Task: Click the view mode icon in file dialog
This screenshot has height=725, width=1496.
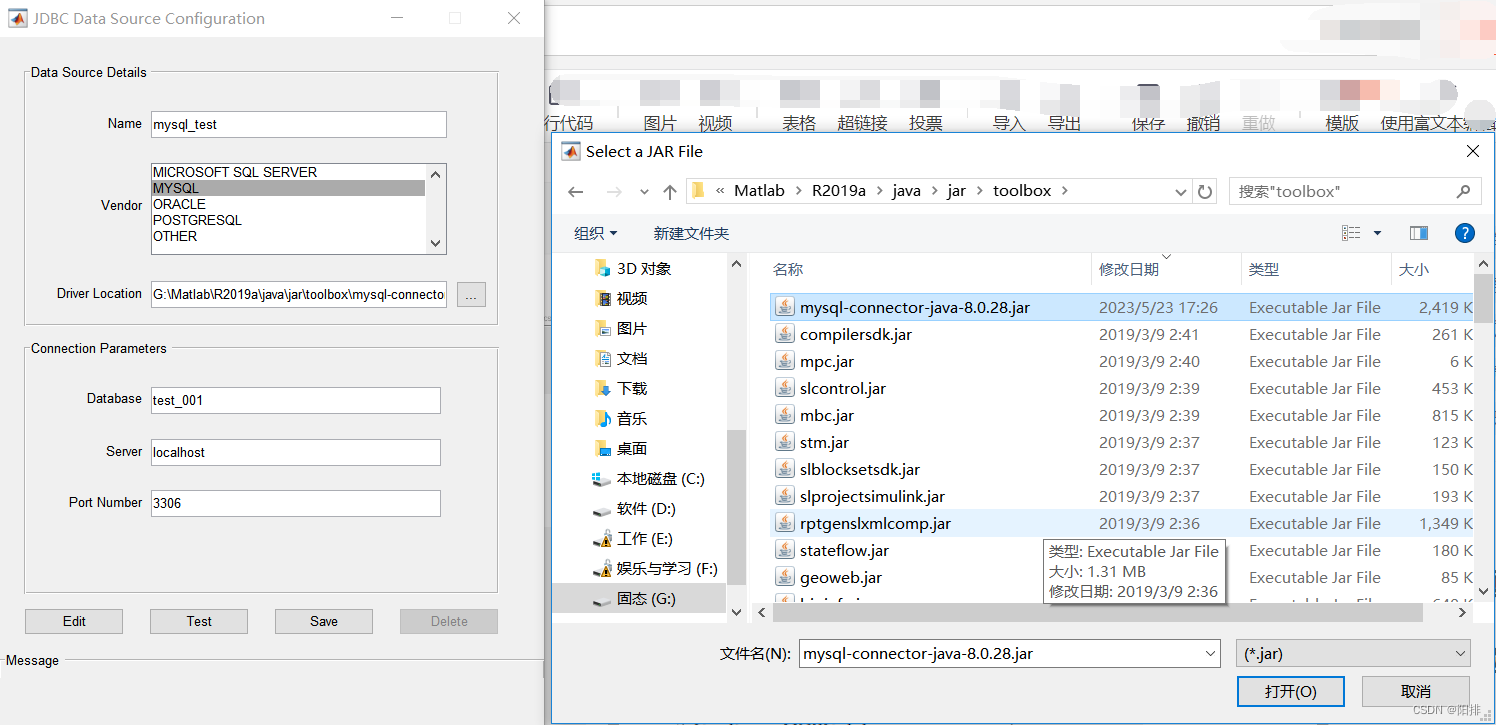Action: pyautogui.click(x=1351, y=233)
